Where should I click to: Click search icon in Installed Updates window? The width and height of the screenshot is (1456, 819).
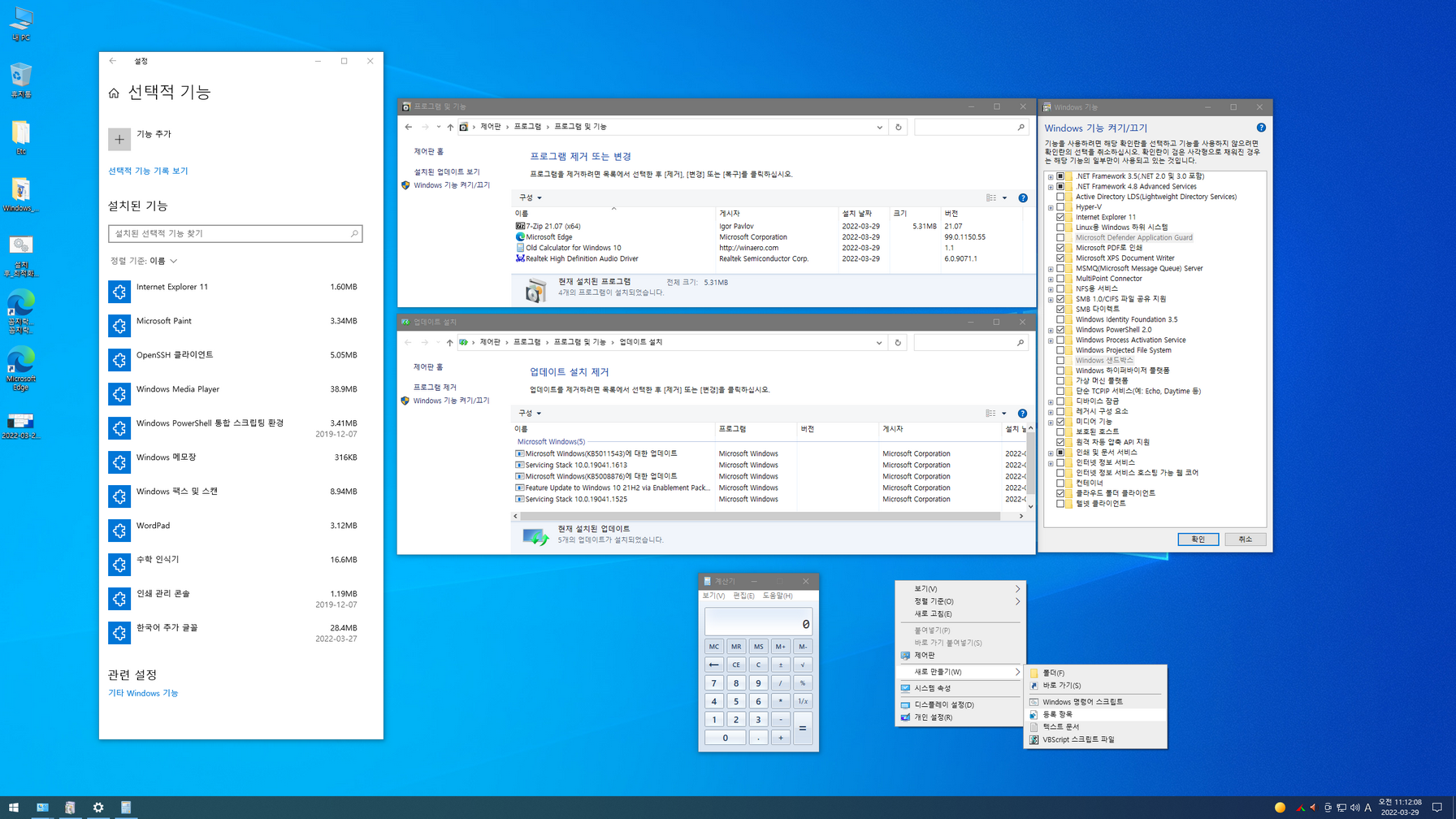coord(1020,342)
